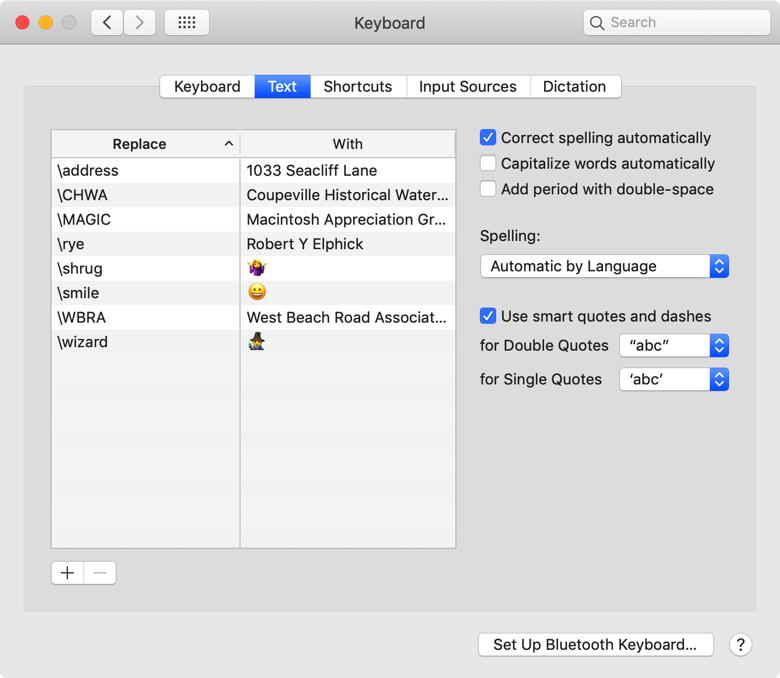Switch to the Shortcuts tab
The width and height of the screenshot is (780, 678).
pyautogui.click(x=357, y=86)
